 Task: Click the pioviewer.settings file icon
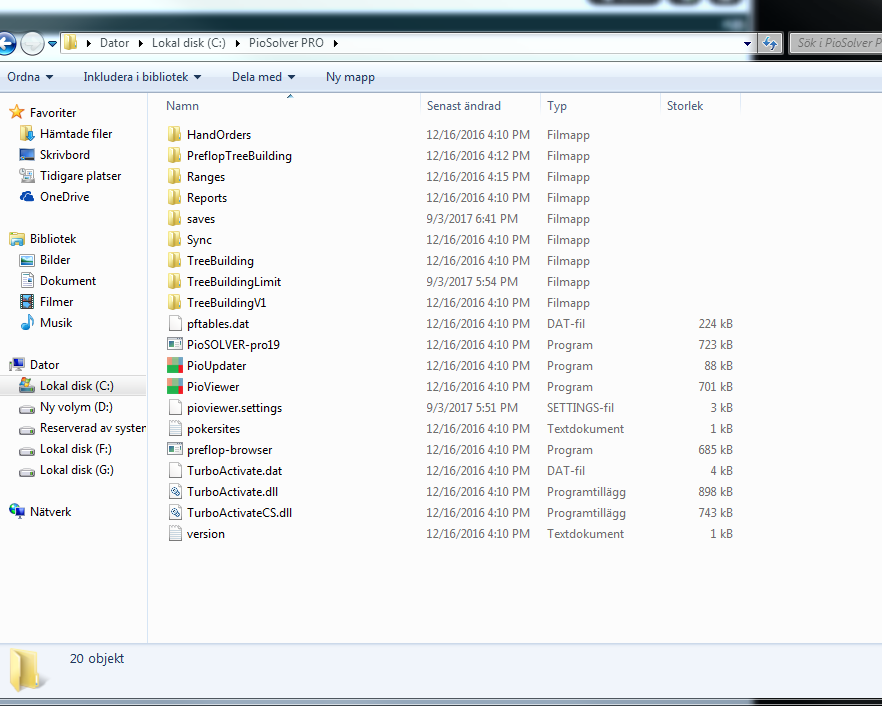pyautogui.click(x=175, y=407)
